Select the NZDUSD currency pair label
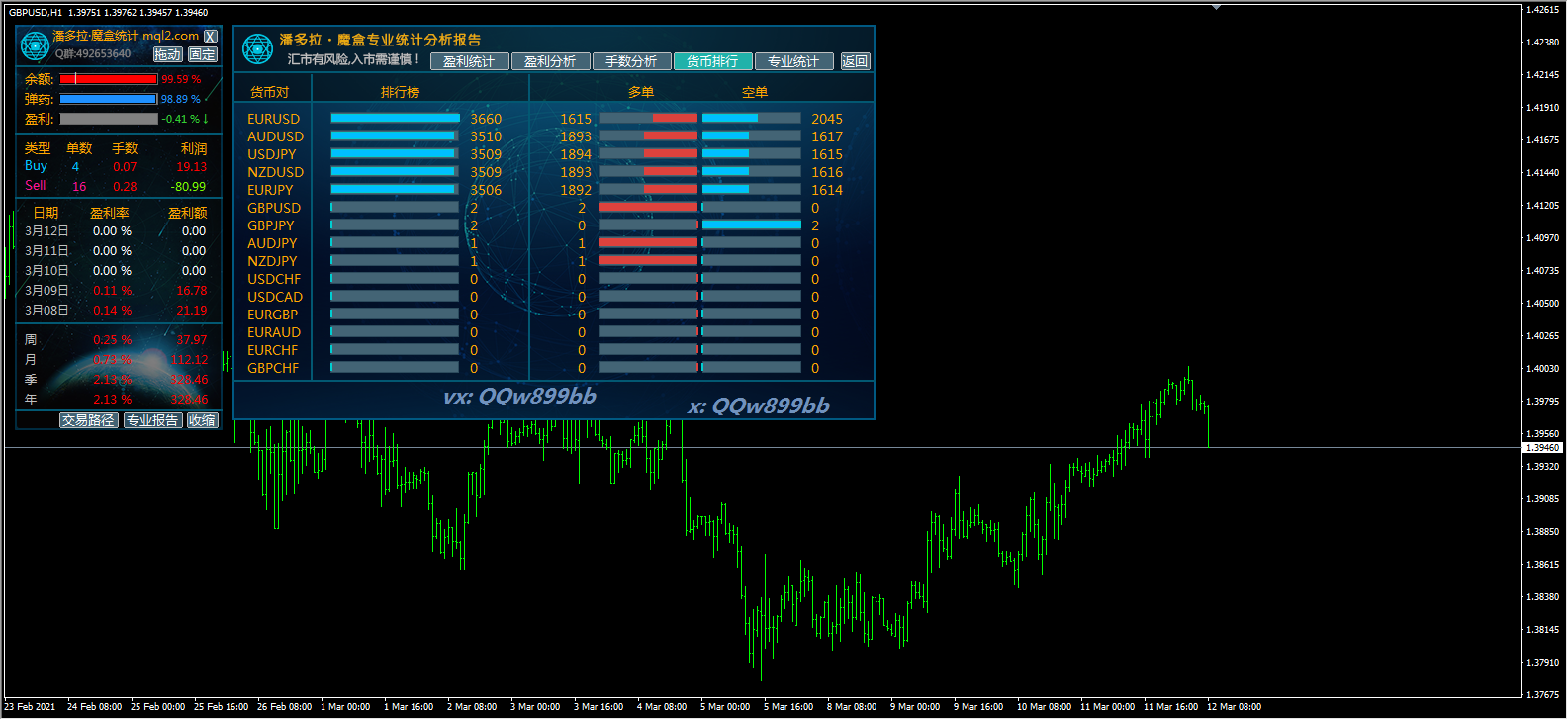 (275, 172)
